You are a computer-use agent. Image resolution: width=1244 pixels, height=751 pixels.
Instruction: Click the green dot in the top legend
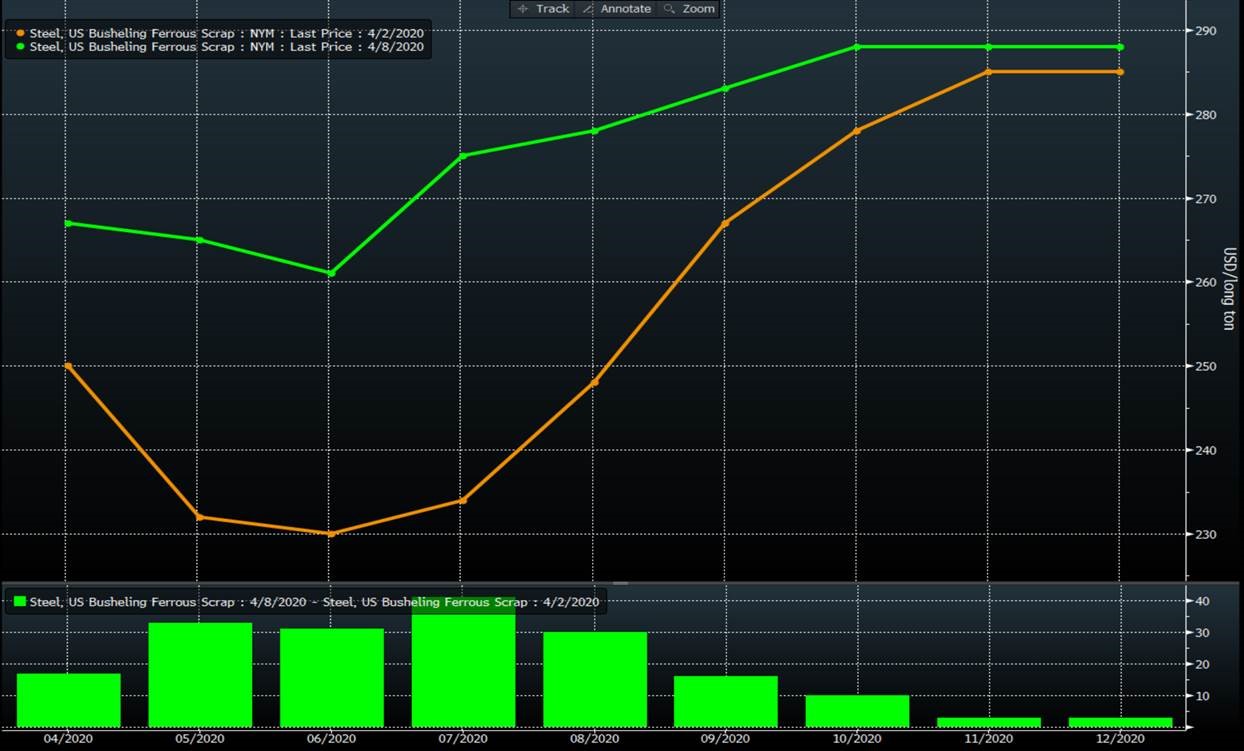pyautogui.click(x=20, y=46)
